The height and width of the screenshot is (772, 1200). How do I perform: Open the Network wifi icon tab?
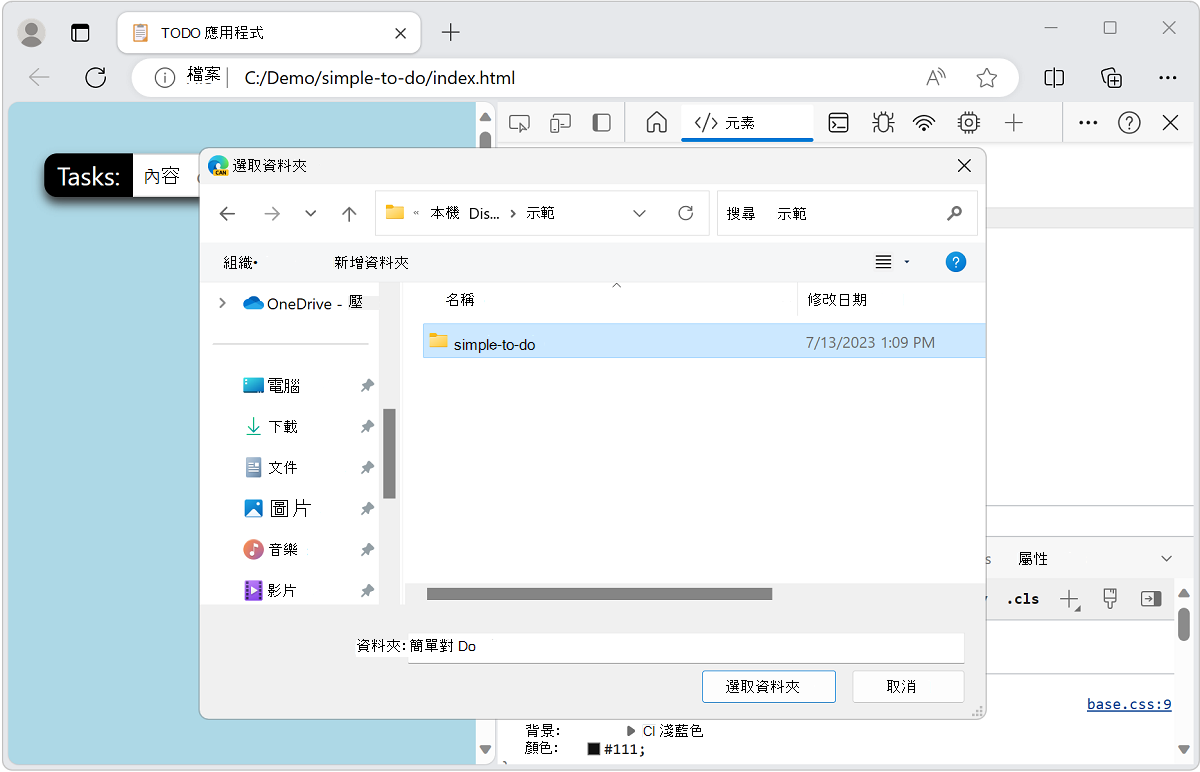(x=925, y=123)
